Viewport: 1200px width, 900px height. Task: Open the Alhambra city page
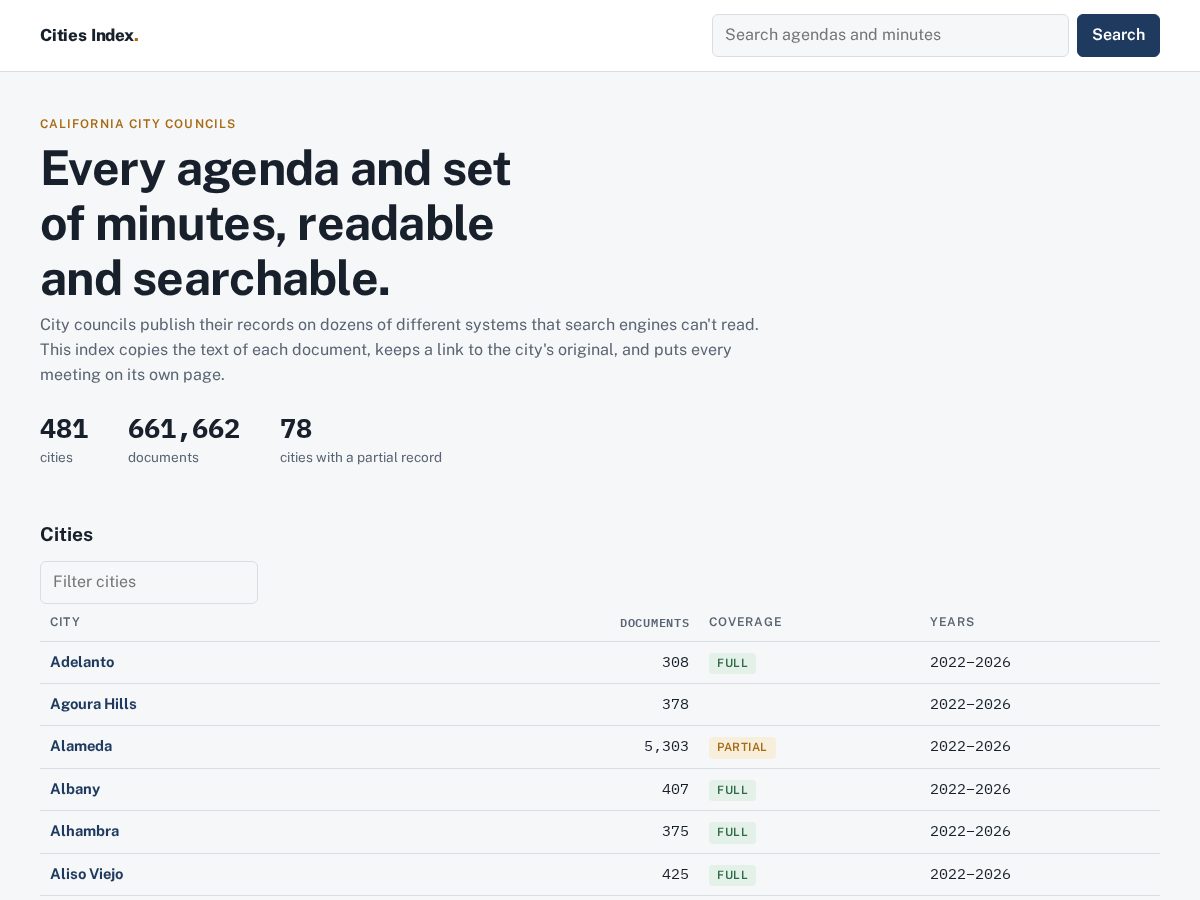pos(84,831)
